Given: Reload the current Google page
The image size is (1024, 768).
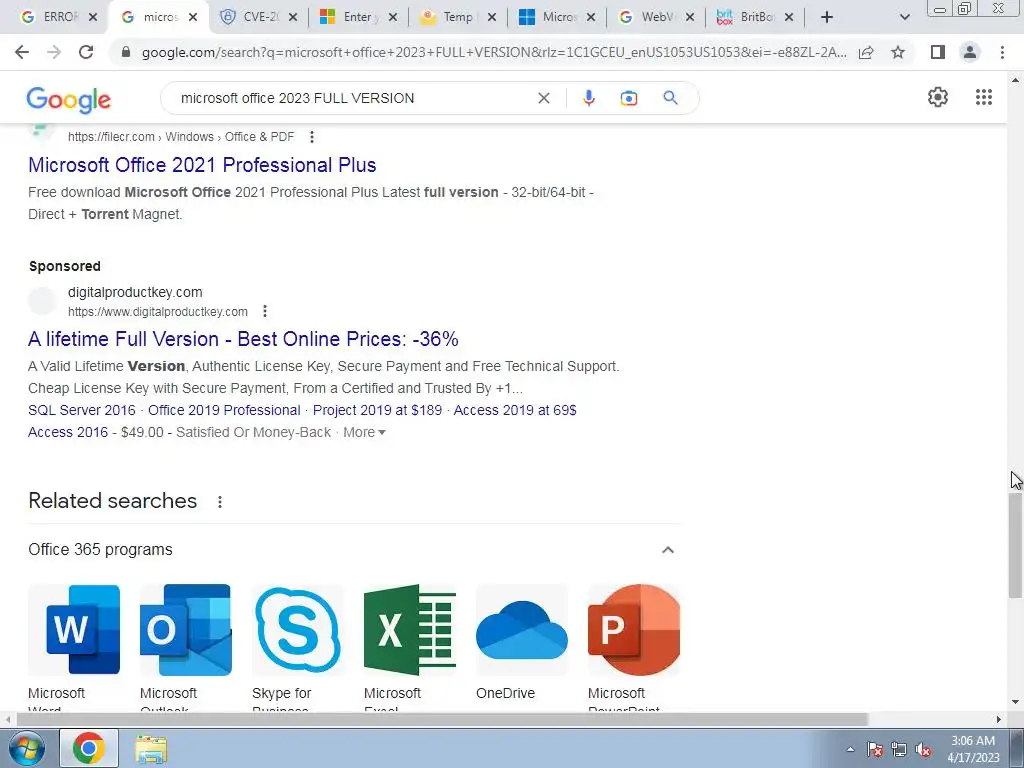Looking at the screenshot, I should pos(86,52).
